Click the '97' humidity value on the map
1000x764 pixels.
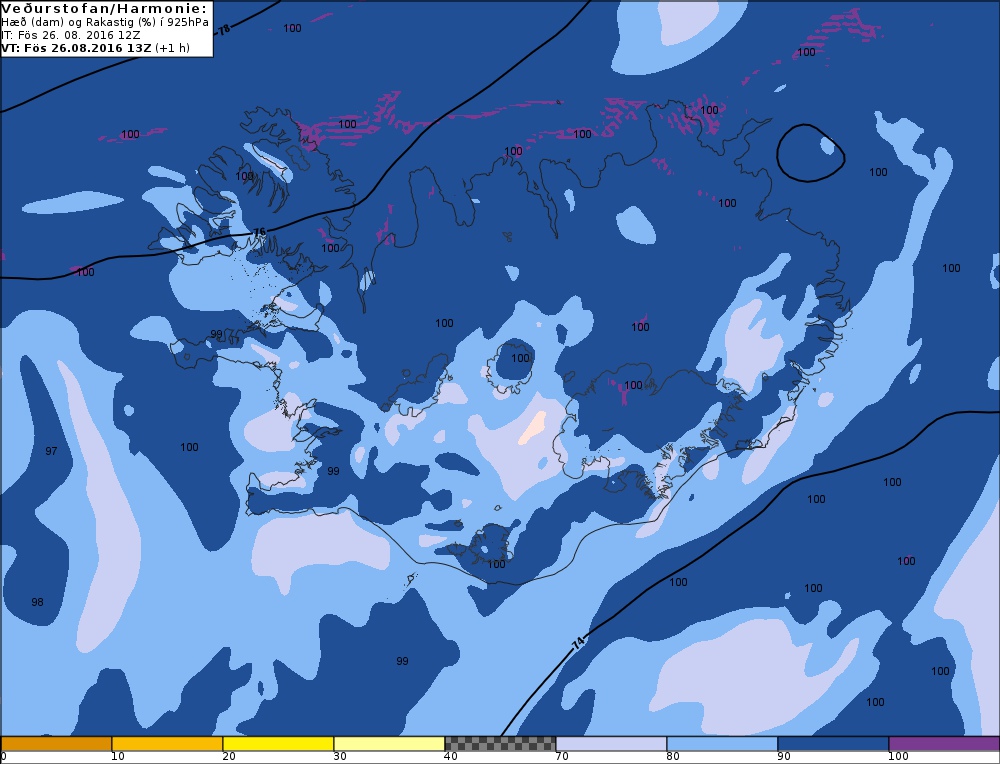click(51, 451)
